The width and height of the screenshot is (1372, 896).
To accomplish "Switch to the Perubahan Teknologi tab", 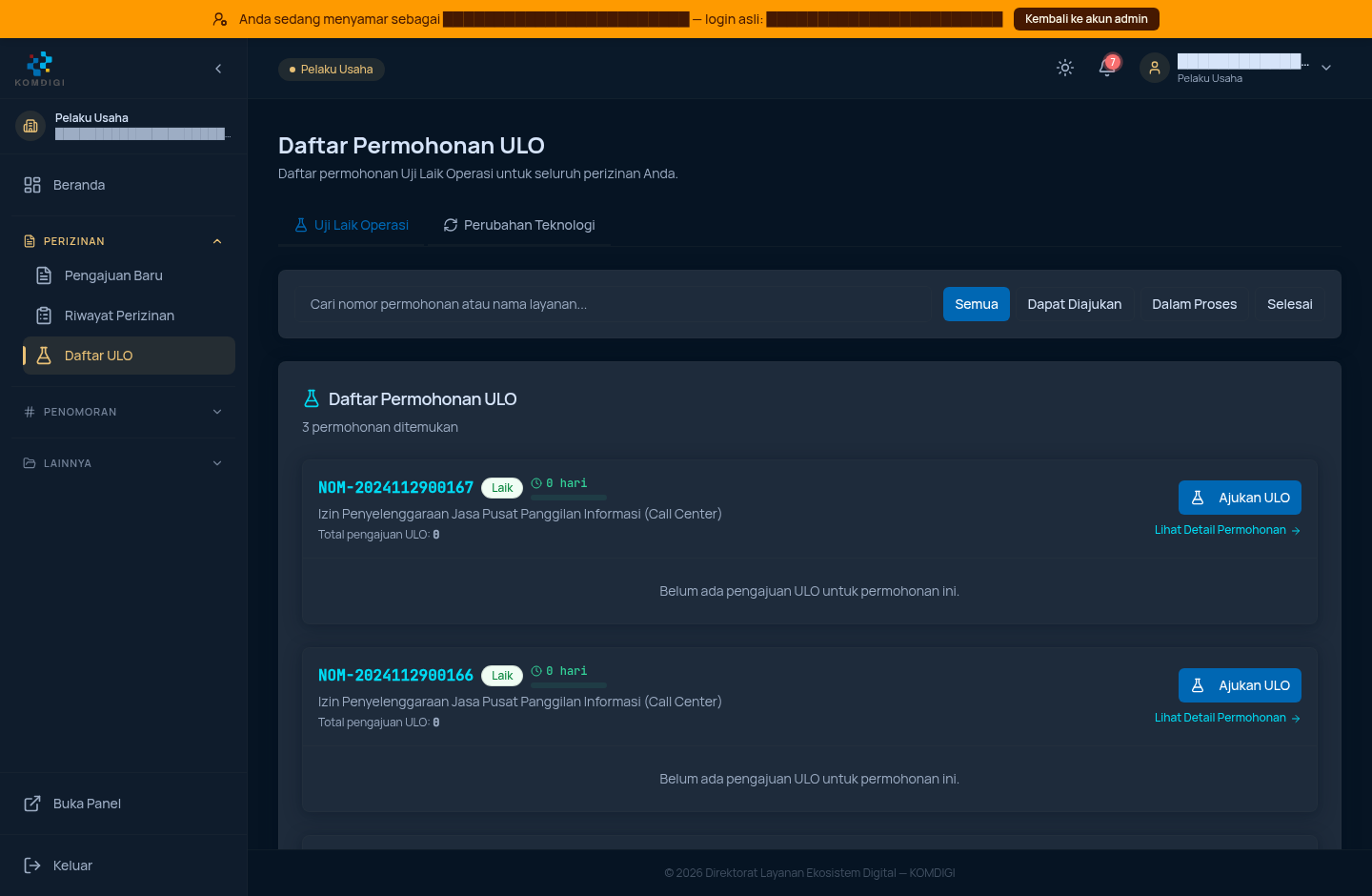I will coord(519,225).
